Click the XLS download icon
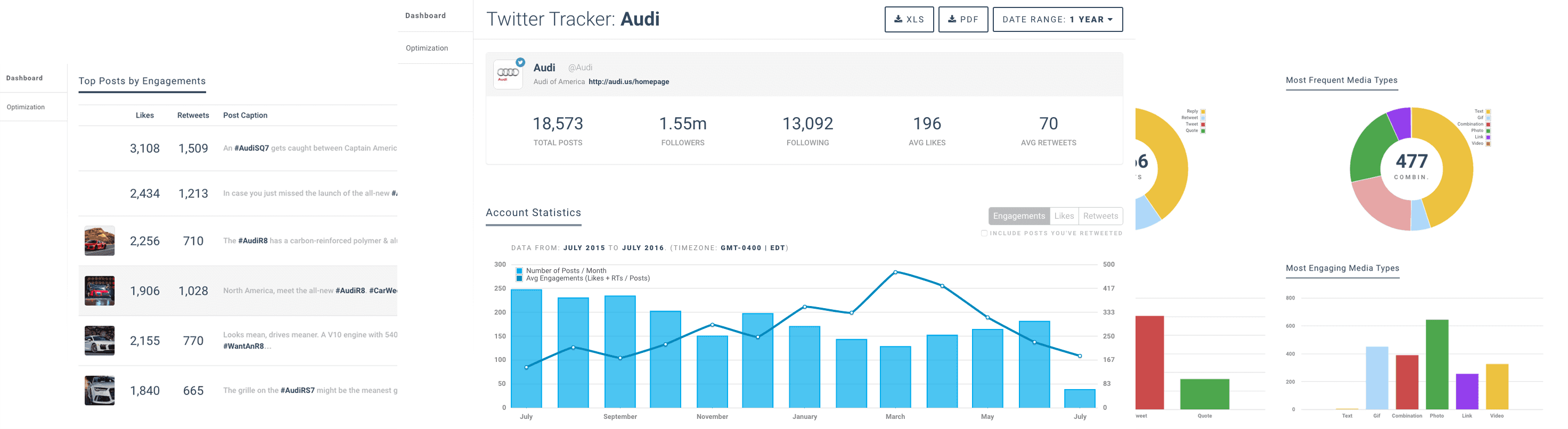The width and height of the screenshot is (1568, 429). pyautogui.click(x=898, y=20)
